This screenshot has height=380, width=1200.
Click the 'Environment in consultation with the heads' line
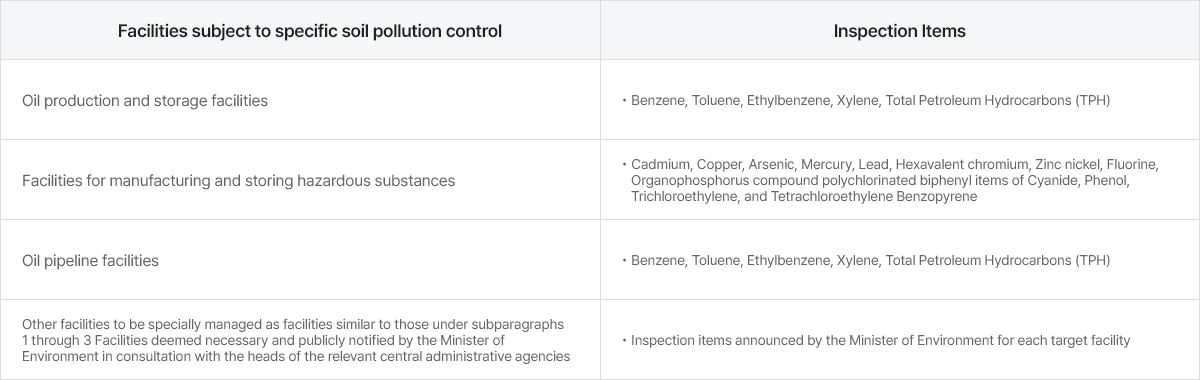click(x=296, y=356)
